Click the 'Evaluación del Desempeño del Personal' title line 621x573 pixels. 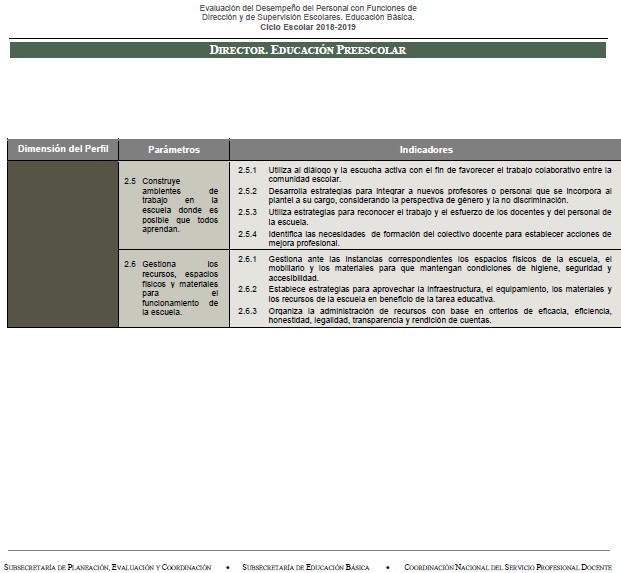tap(308, 8)
